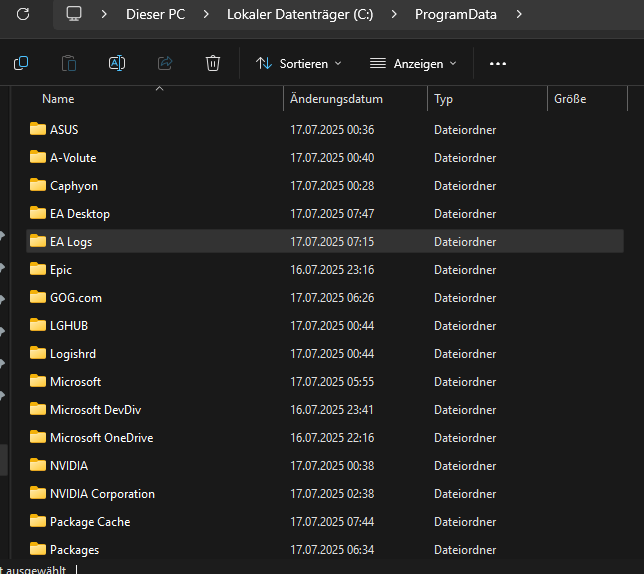
Task: Click date 16.07.2025 23:16 of Epic
Action: [332, 270]
